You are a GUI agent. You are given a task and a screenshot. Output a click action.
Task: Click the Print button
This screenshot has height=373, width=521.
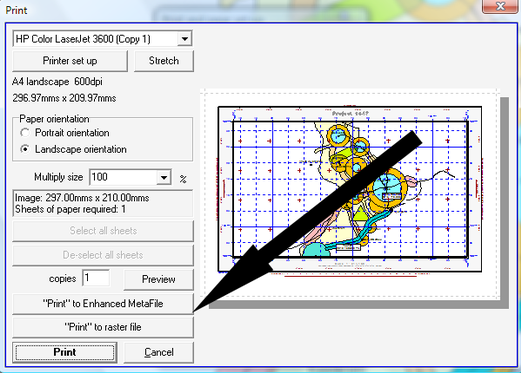pos(65,352)
